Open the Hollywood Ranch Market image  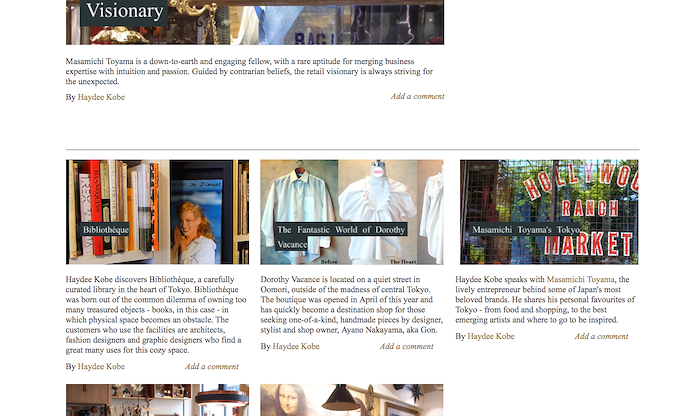549,212
